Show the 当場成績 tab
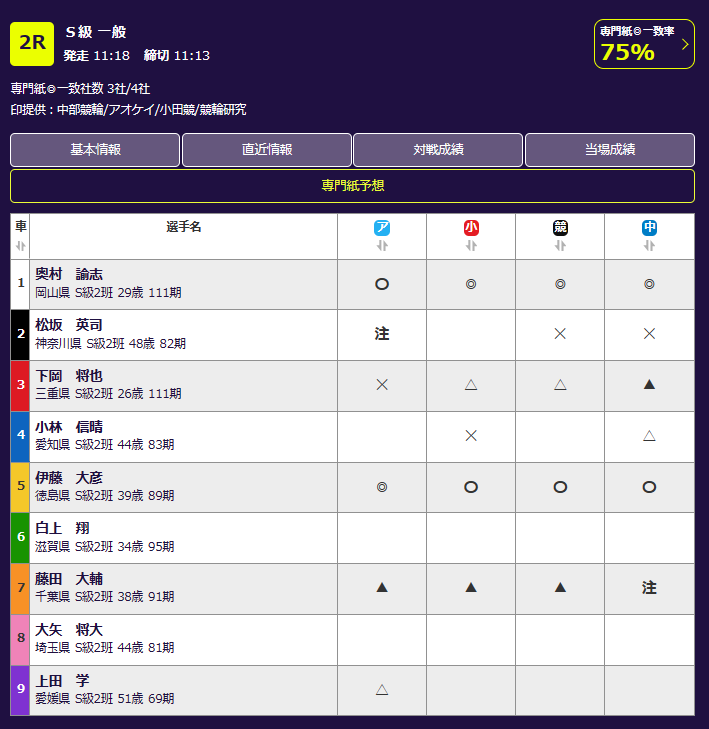The image size is (709, 729). click(610, 150)
